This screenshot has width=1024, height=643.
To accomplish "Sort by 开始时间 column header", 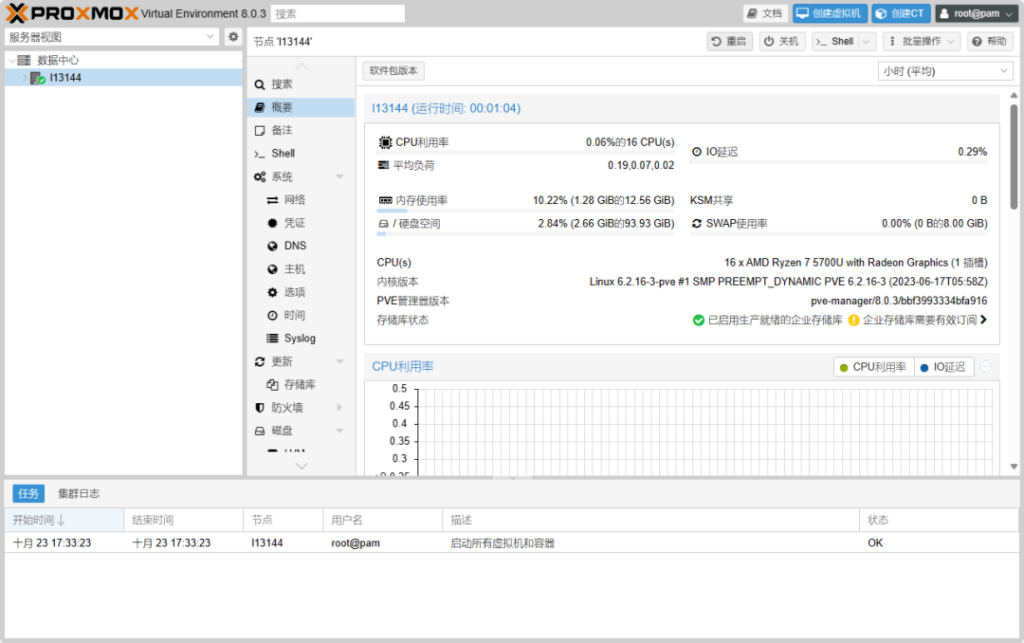I will [x=38, y=520].
